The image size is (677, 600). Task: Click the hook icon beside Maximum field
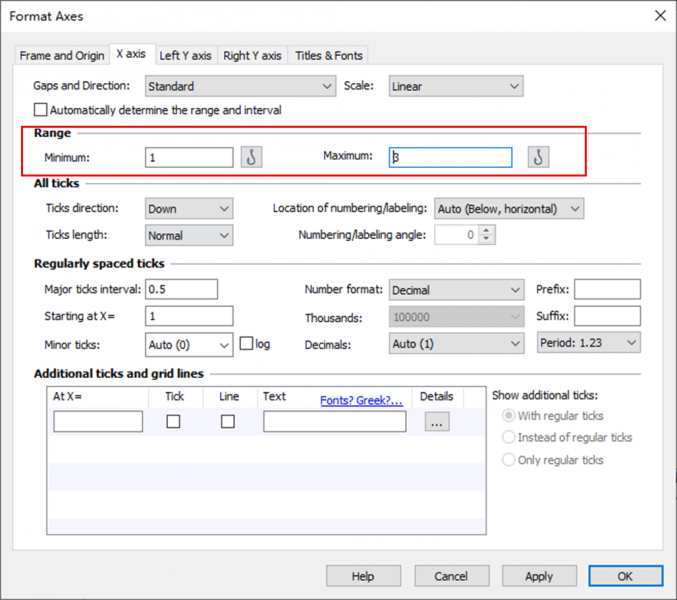538,157
